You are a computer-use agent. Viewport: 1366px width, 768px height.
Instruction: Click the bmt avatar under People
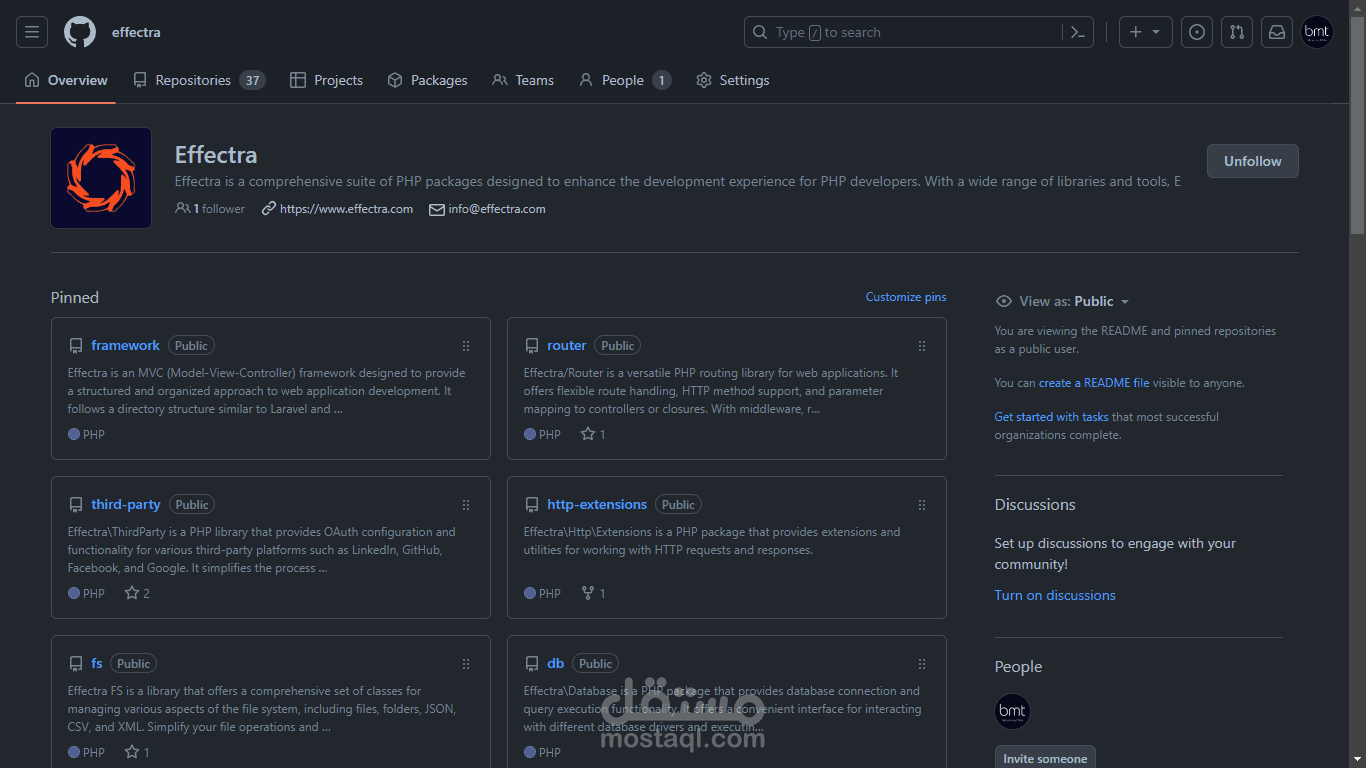[x=1012, y=712]
